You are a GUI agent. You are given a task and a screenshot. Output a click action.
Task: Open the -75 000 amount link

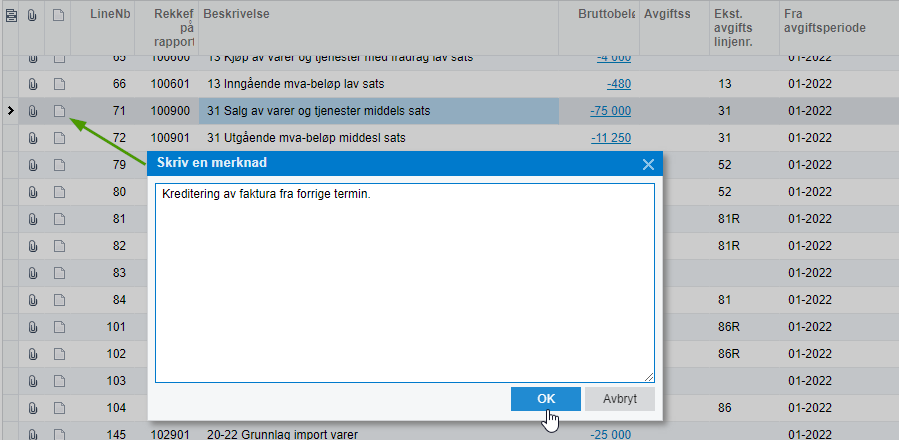611,111
